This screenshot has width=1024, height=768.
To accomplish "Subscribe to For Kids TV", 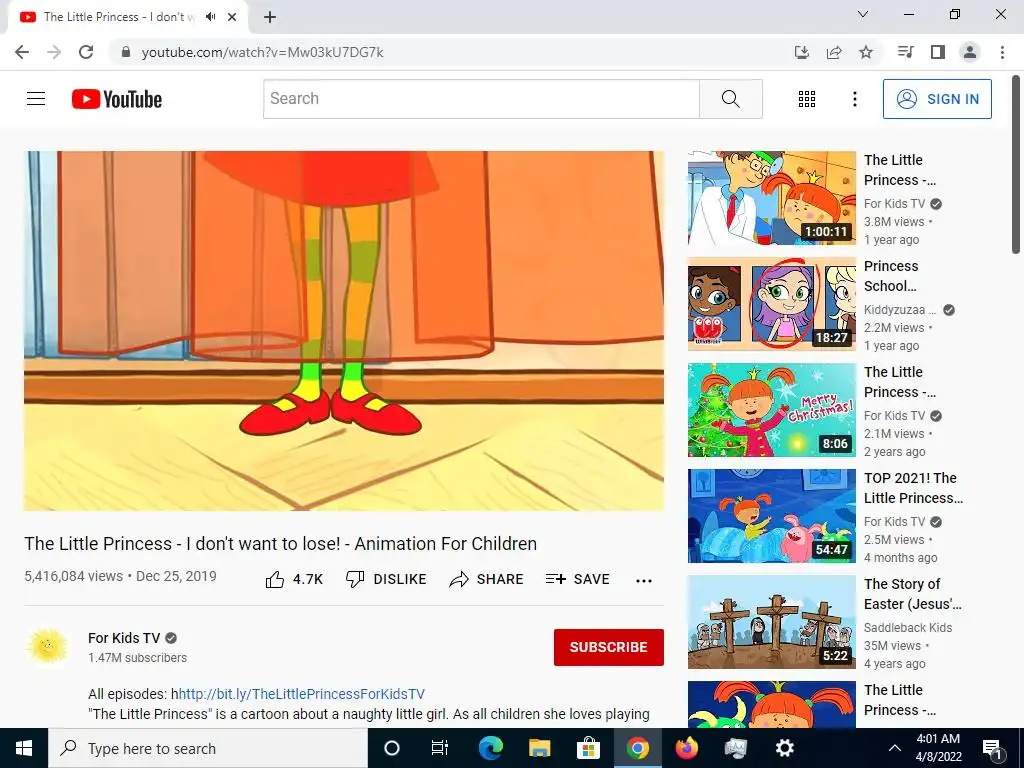I will (609, 647).
